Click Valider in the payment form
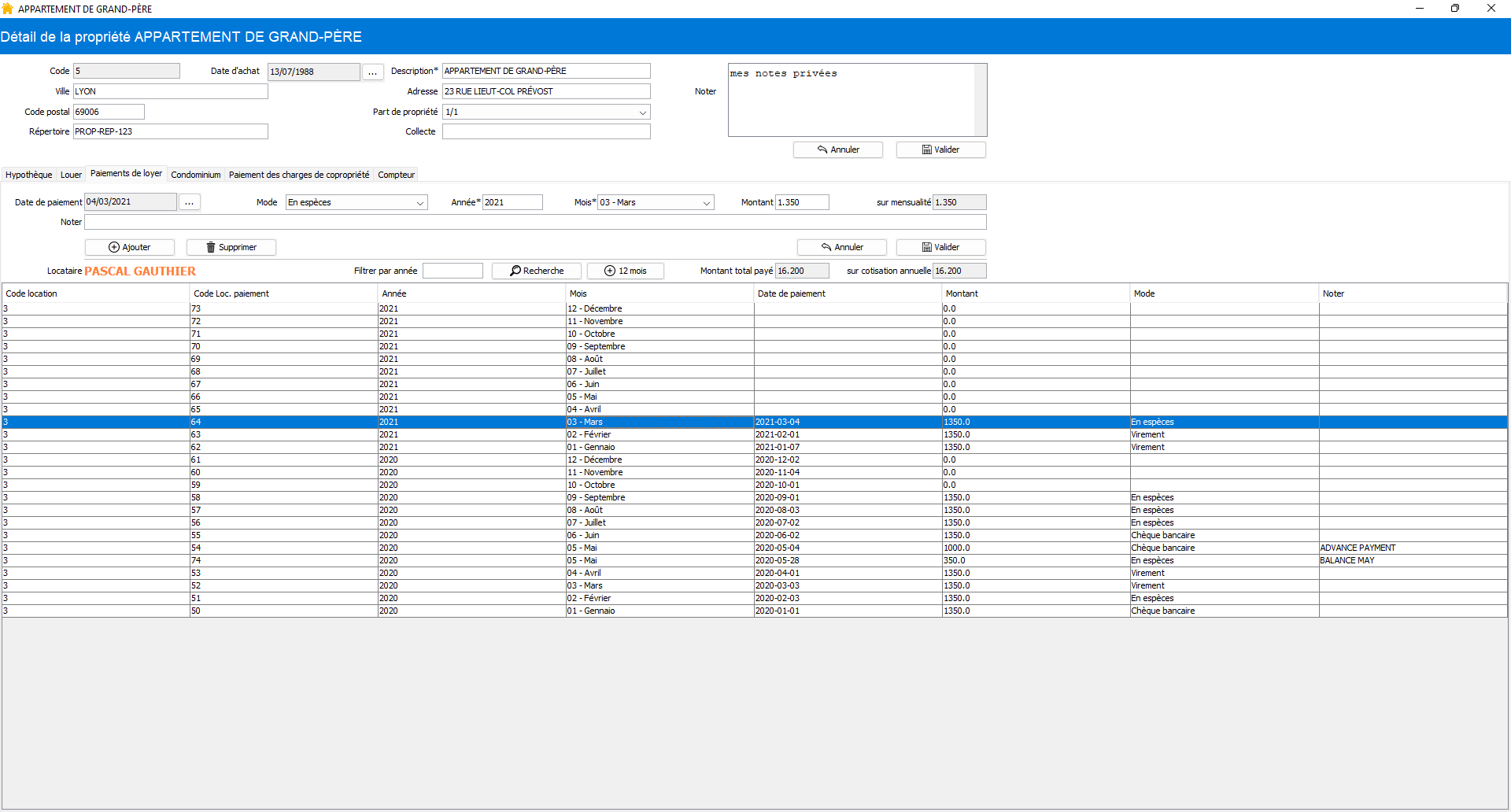This screenshot has width=1511, height=812. click(941, 247)
